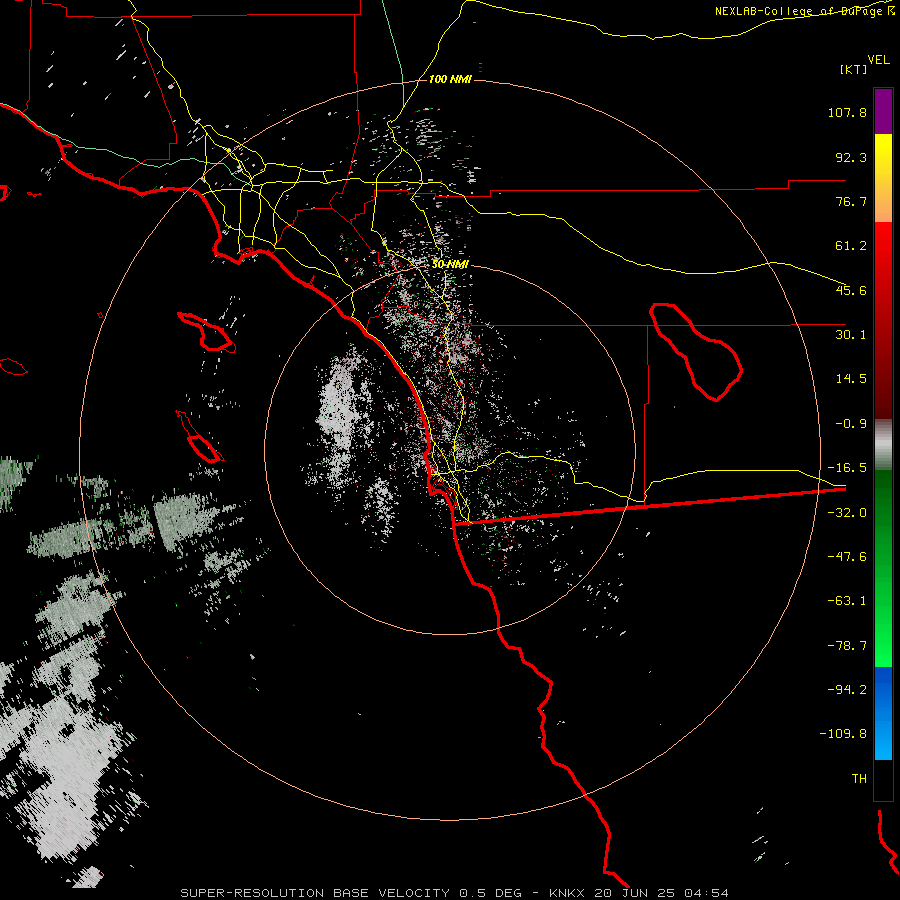Click the 107.8 velocity scale value
The width and height of the screenshot is (900, 900).
pyautogui.click(x=847, y=112)
